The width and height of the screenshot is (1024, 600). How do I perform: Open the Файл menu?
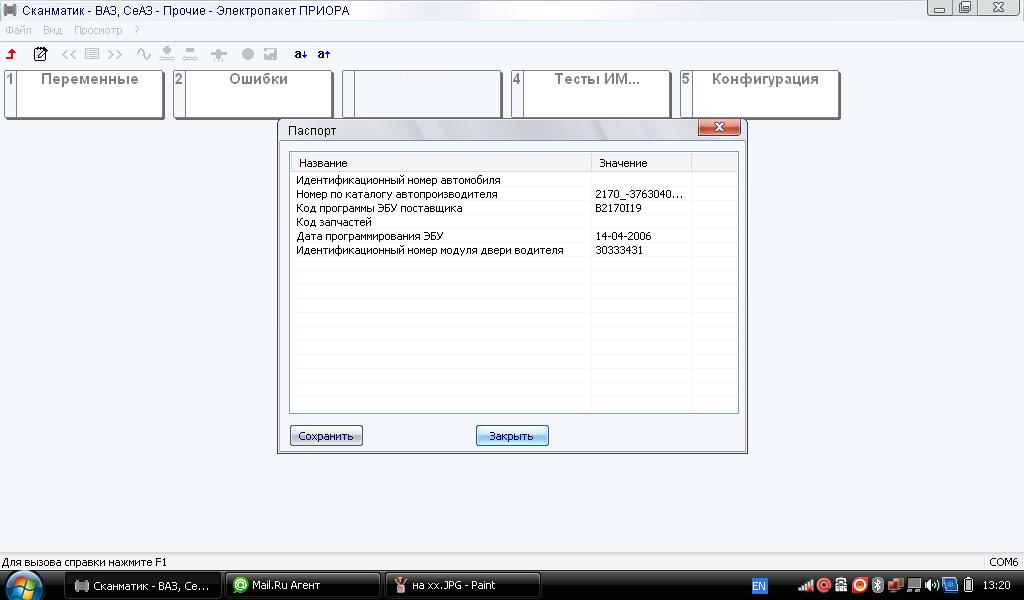(18, 30)
